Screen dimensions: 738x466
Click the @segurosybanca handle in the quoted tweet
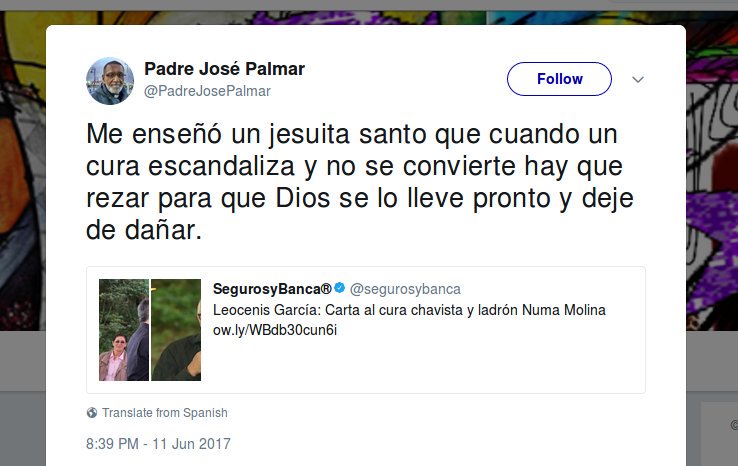(x=405, y=289)
